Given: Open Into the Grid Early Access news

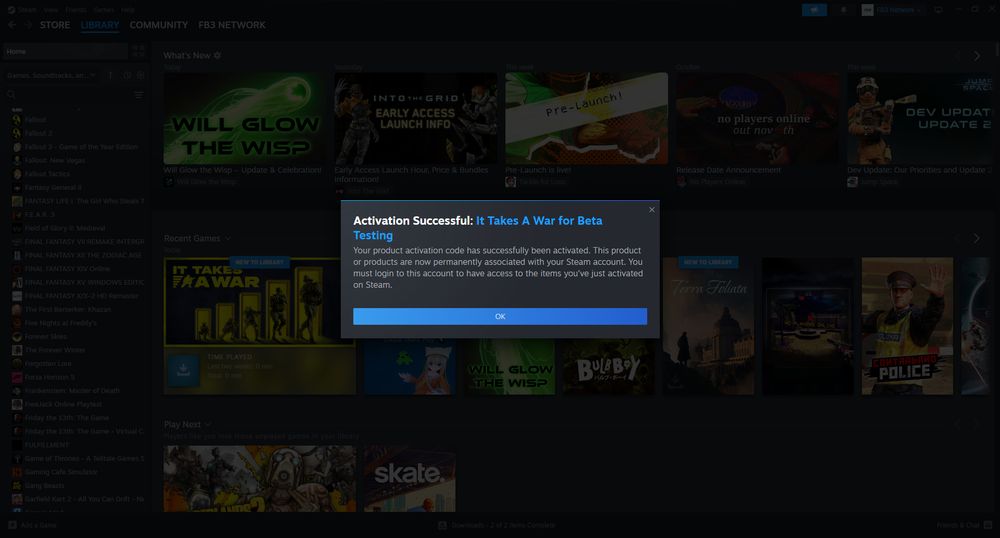Looking at the screenshot, I should [x=416, y=119].
